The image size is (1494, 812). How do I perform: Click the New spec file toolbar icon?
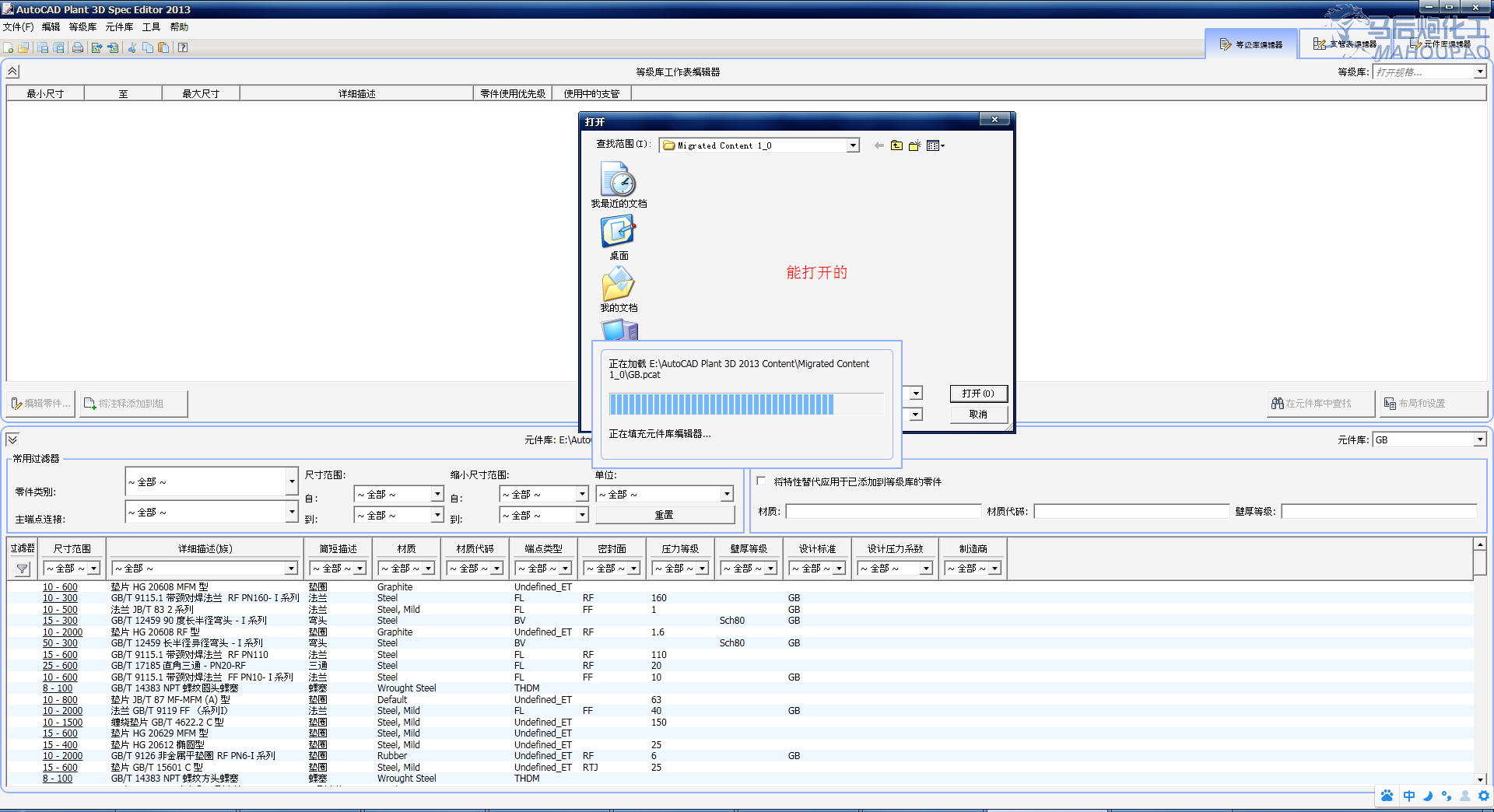tap(9, 47)
